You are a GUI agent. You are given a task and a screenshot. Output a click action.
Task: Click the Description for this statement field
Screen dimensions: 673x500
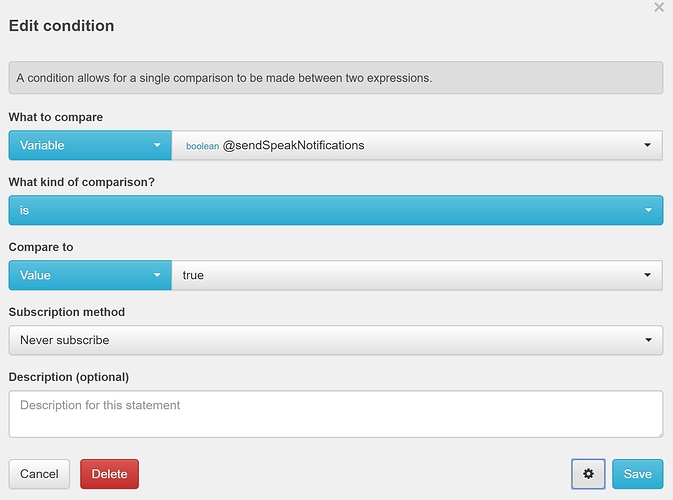pyautogui.click(x=336, y=414)
